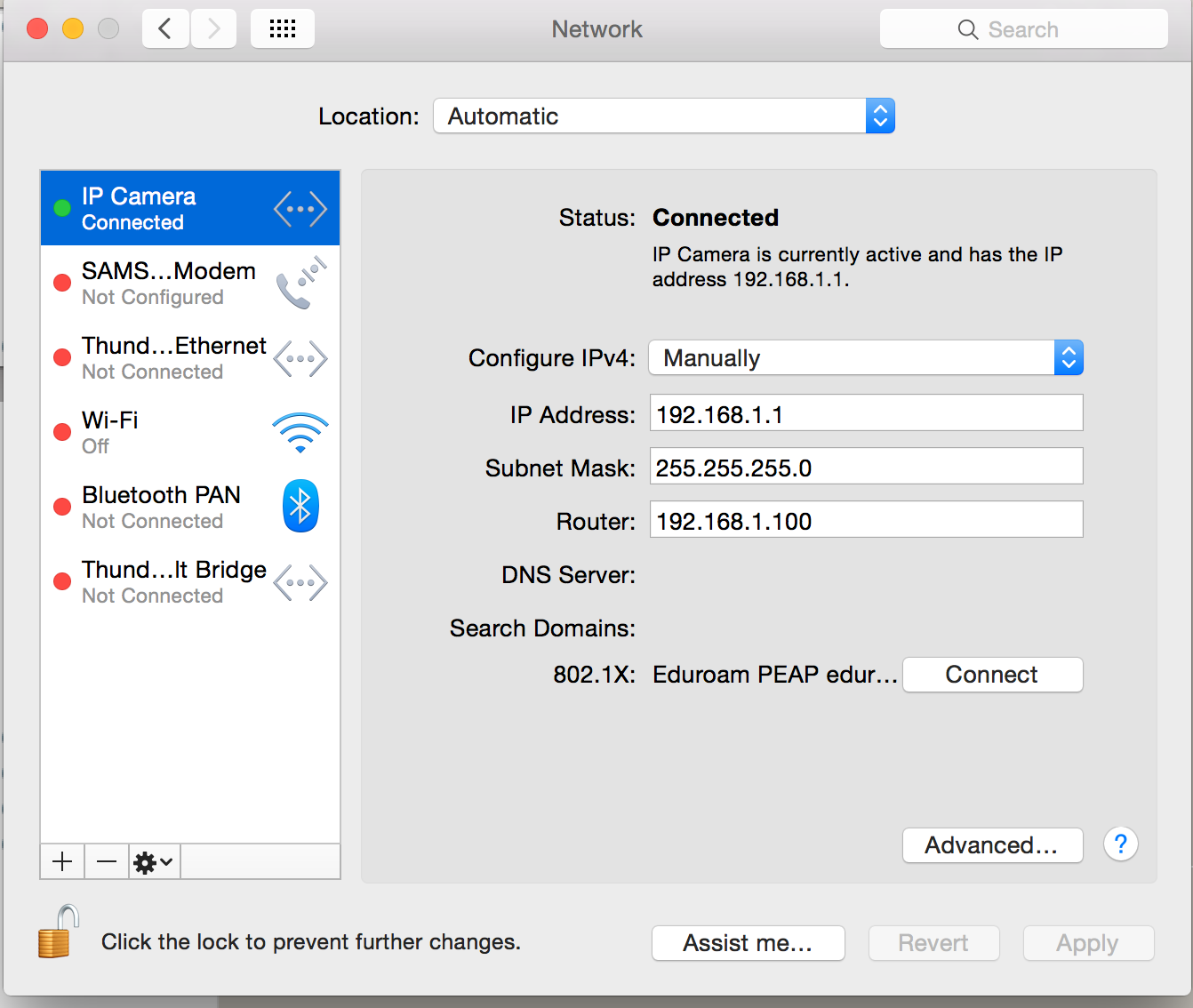The height and width of the screenshot is (1008, 1193).
Task: Expand the Location dropdown
Action: 663,116
